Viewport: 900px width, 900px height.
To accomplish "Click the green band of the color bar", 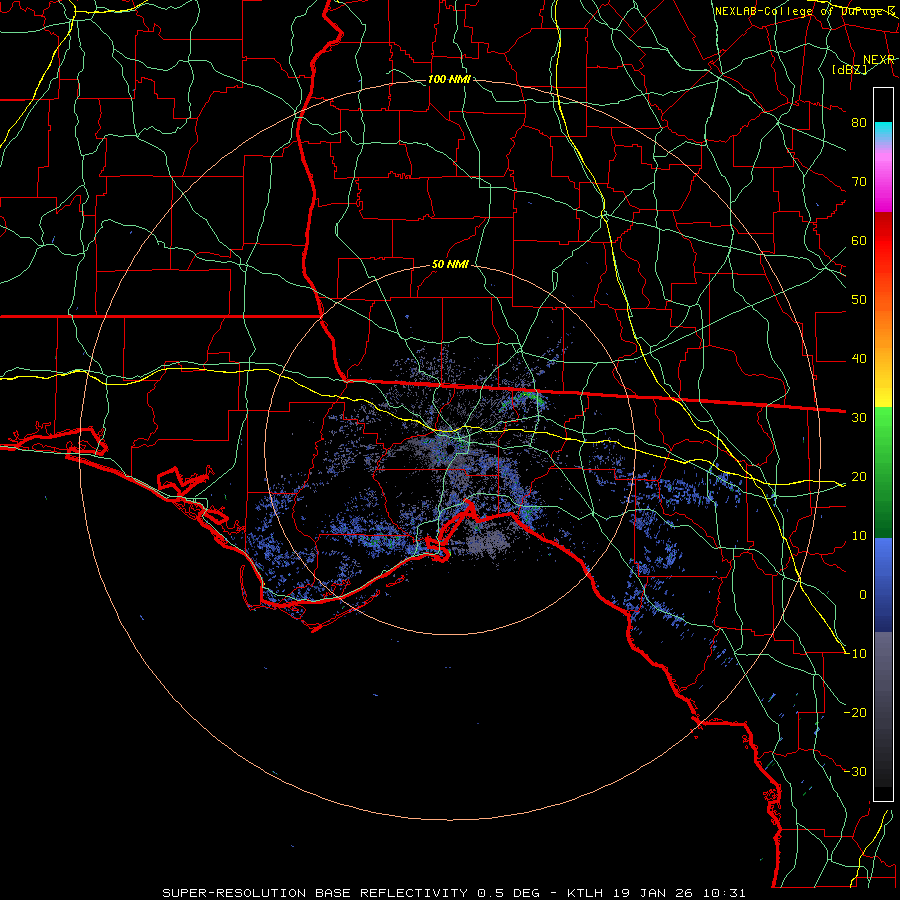I will tap(883, 472).
